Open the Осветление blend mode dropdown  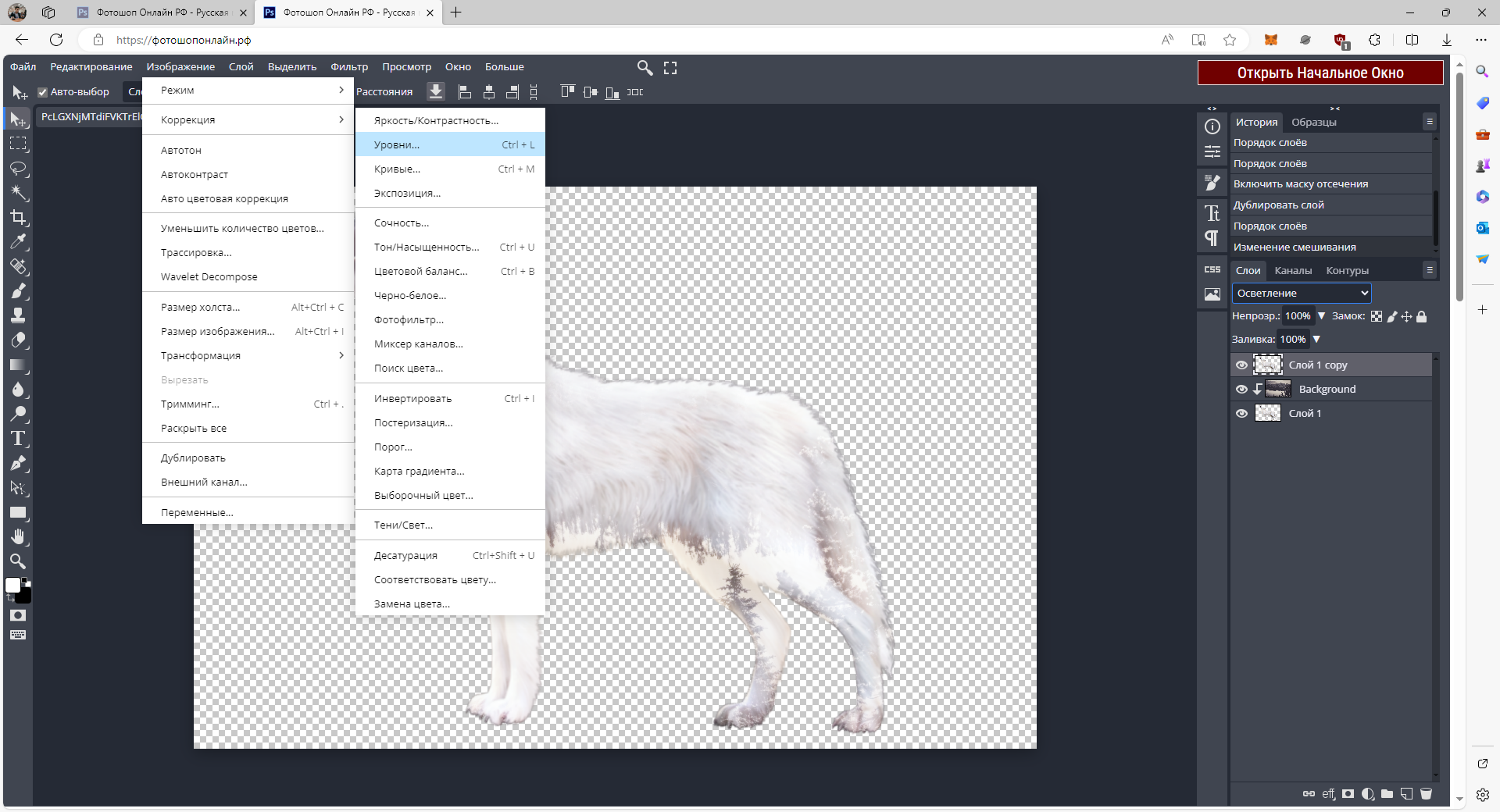coord(1301,294)
